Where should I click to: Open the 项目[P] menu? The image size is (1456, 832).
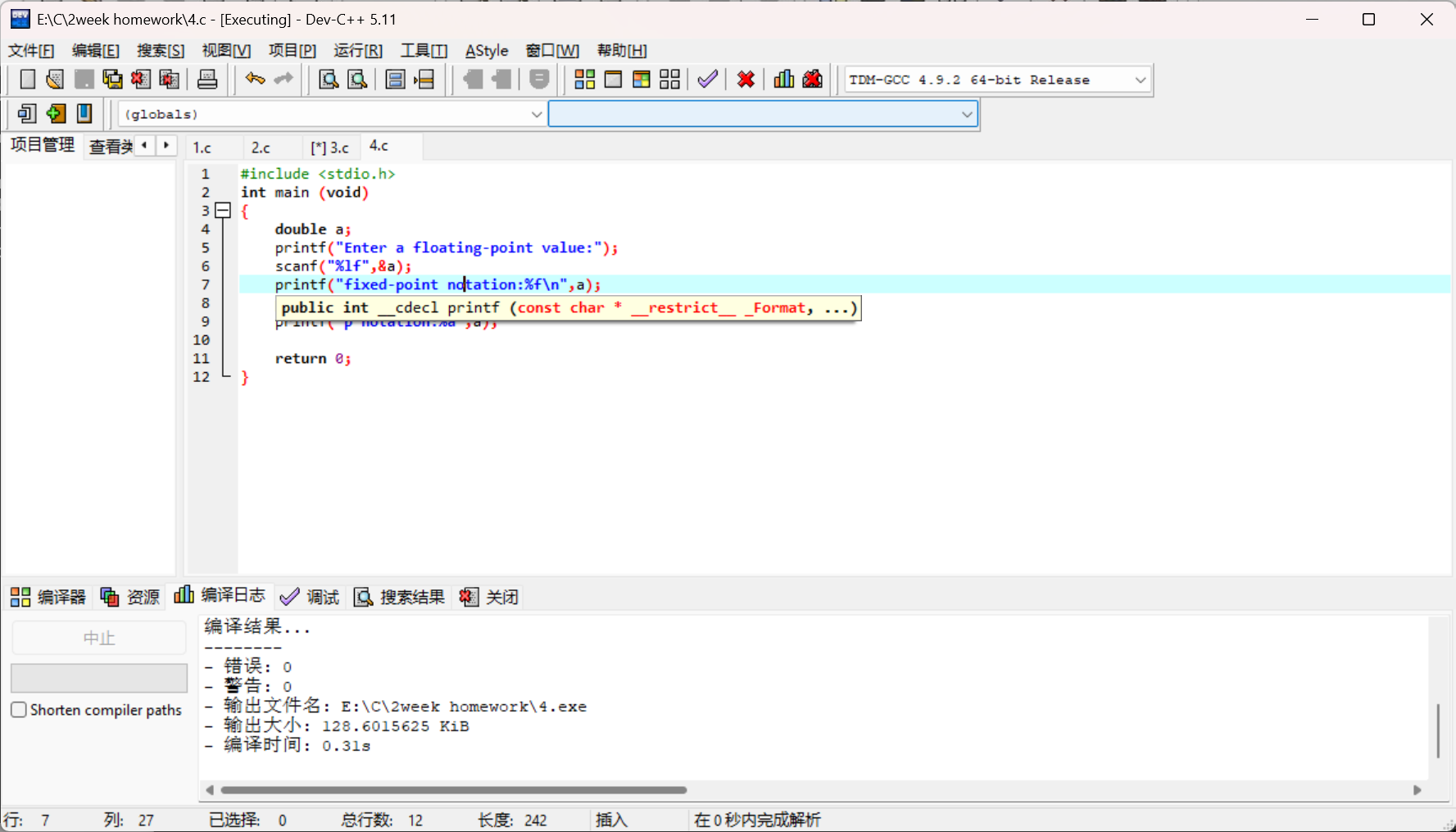point(293,51)
